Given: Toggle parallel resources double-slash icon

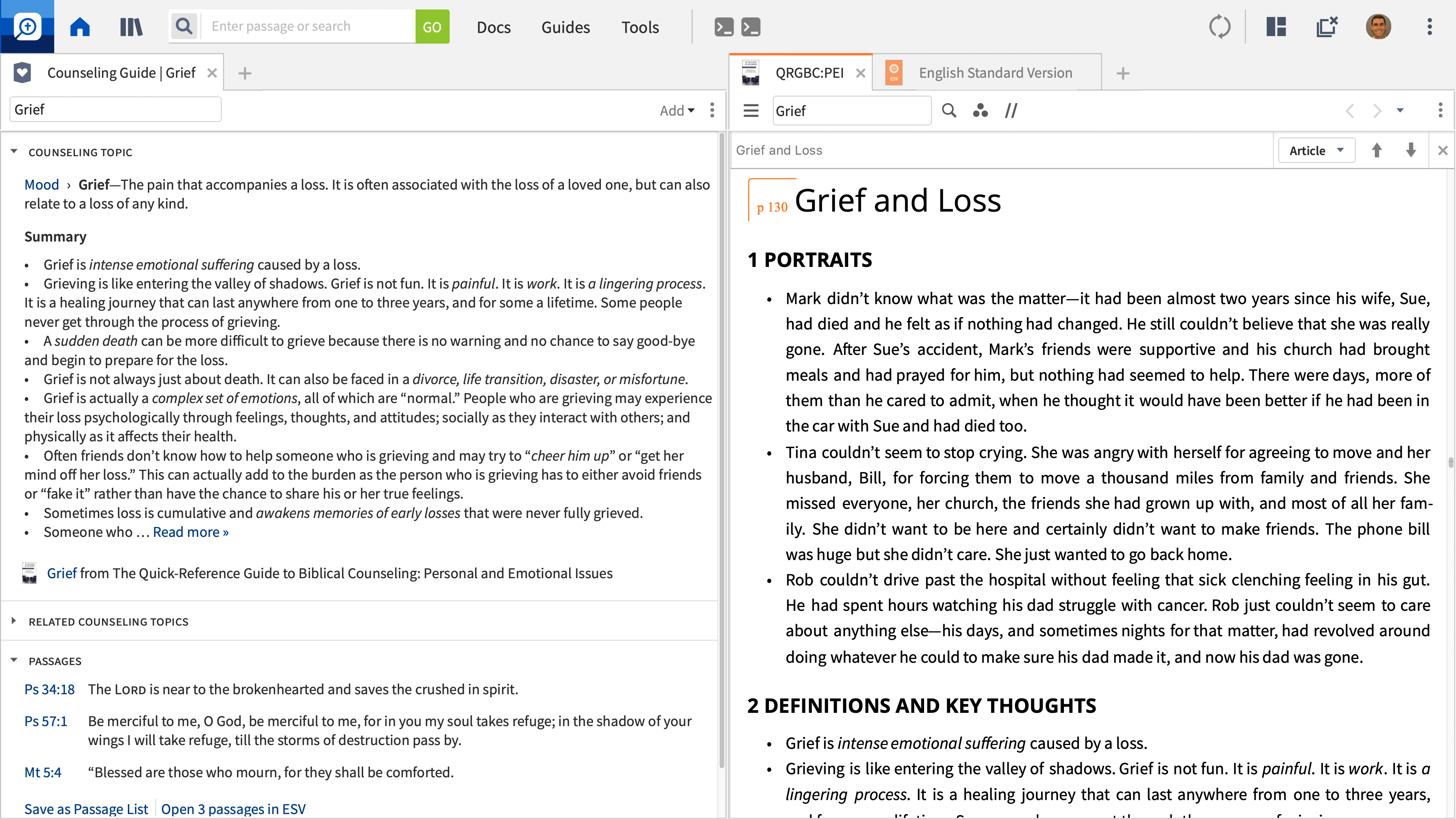Looking at the screenshot, I should pyautogui.click(x=1011, y=110).
